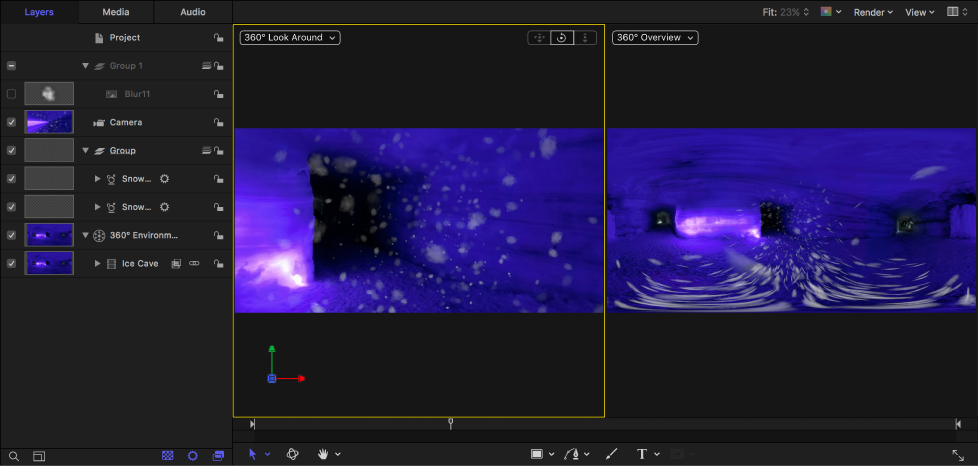The image size is (978, 466).
Task: Uncheck the 360° Environment layer checkbox
Action: click(11, 235)
